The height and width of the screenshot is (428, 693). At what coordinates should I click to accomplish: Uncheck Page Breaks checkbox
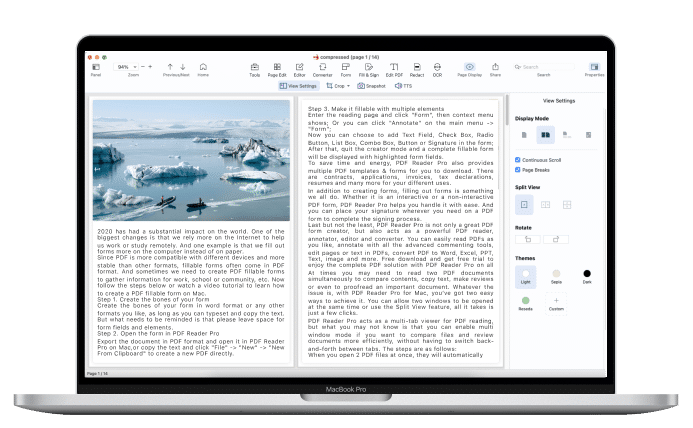pos(517,170)
